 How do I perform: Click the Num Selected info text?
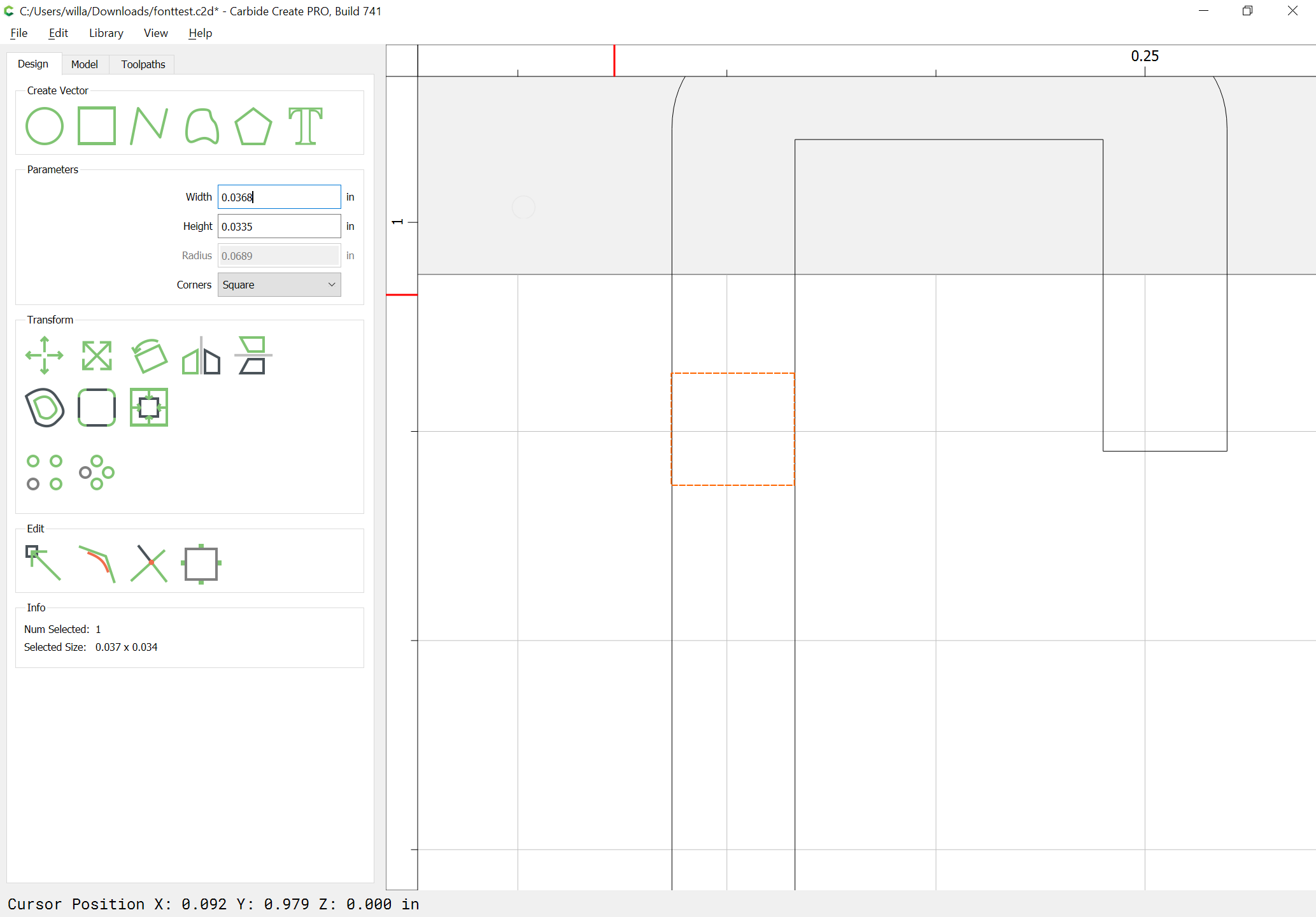click(62, 629)
